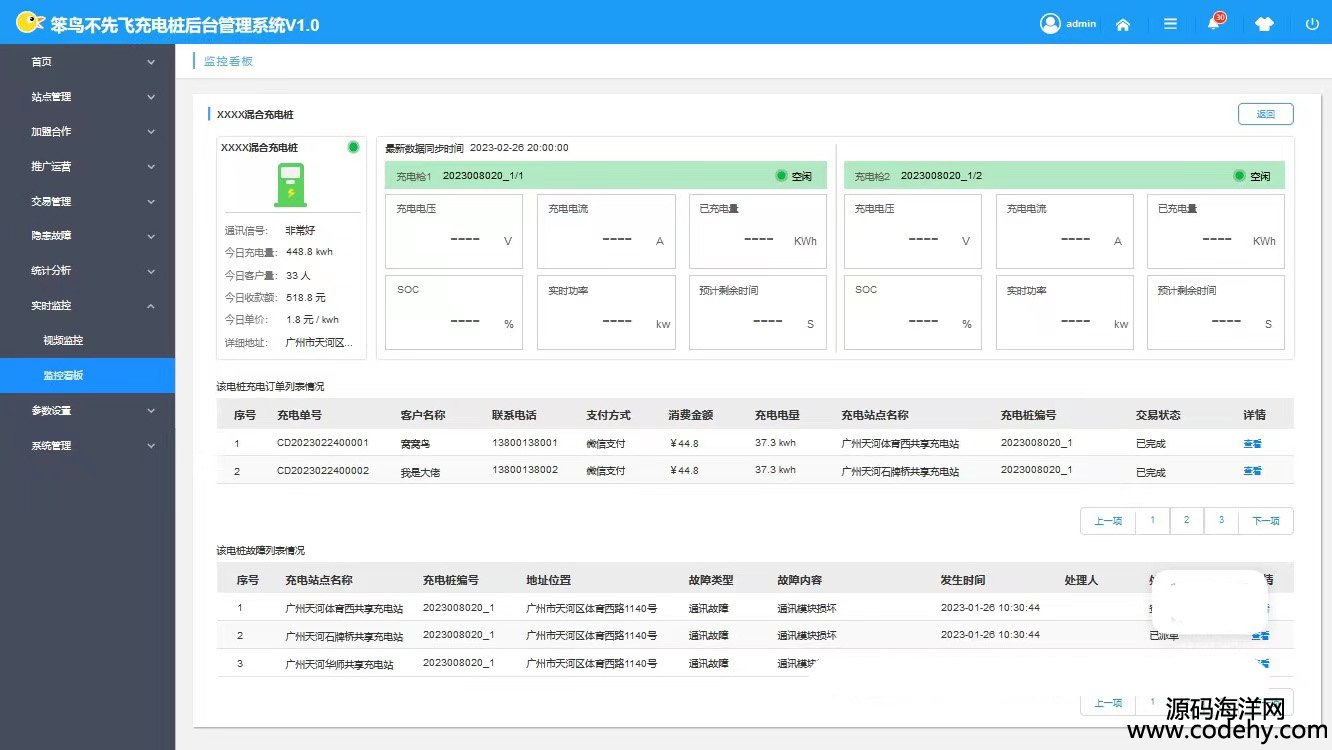Go to home via house icon
Image resolution: width=1332 pixels, height=750 pixels.
[1123, 24]
